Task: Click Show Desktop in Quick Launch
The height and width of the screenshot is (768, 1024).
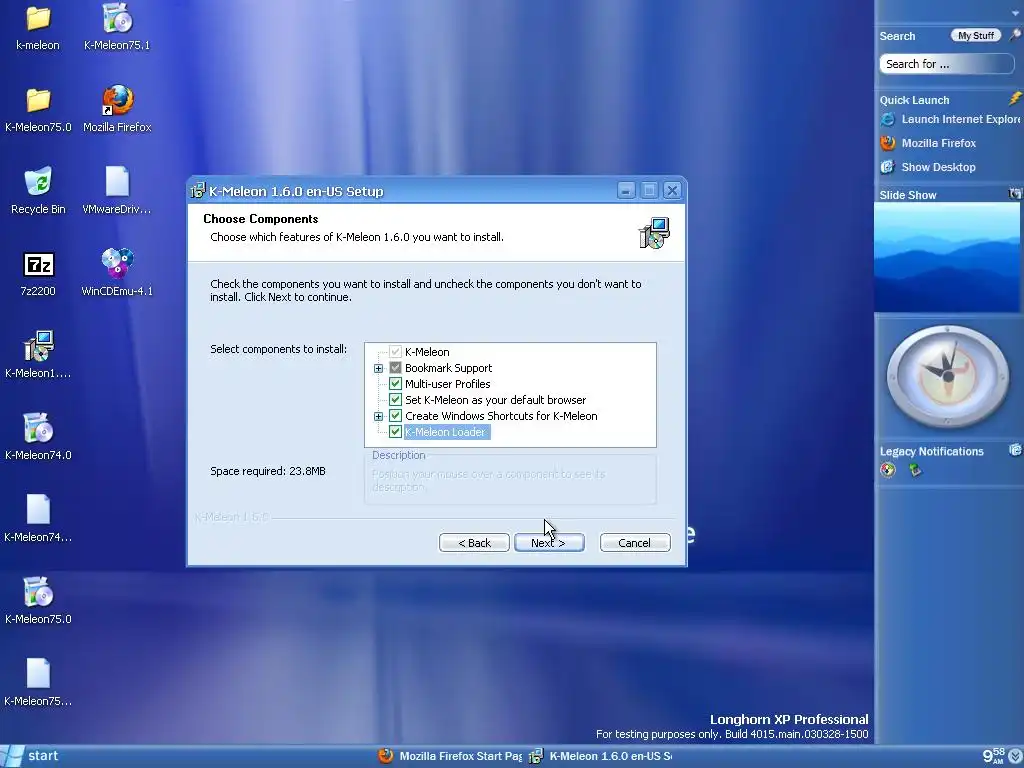Action: pyautogui.click(x=928, y=167)
